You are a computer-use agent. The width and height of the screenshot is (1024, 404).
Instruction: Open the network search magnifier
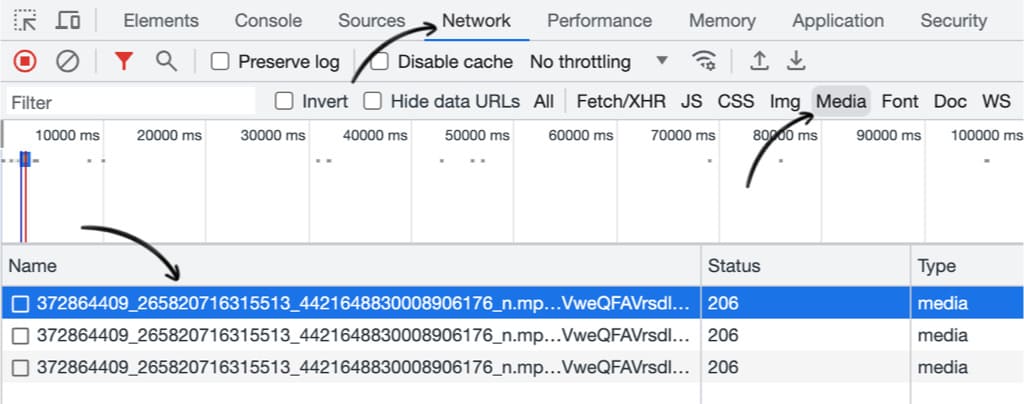click(x=167, y=61)
